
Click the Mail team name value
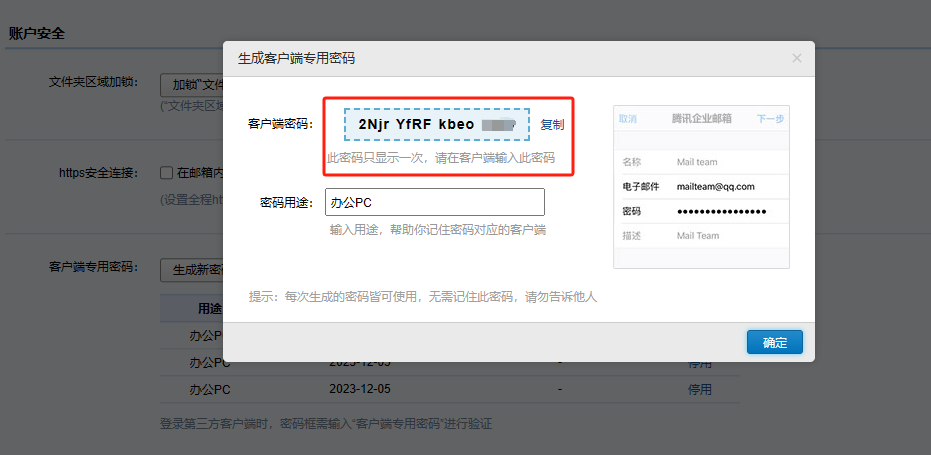697,162
